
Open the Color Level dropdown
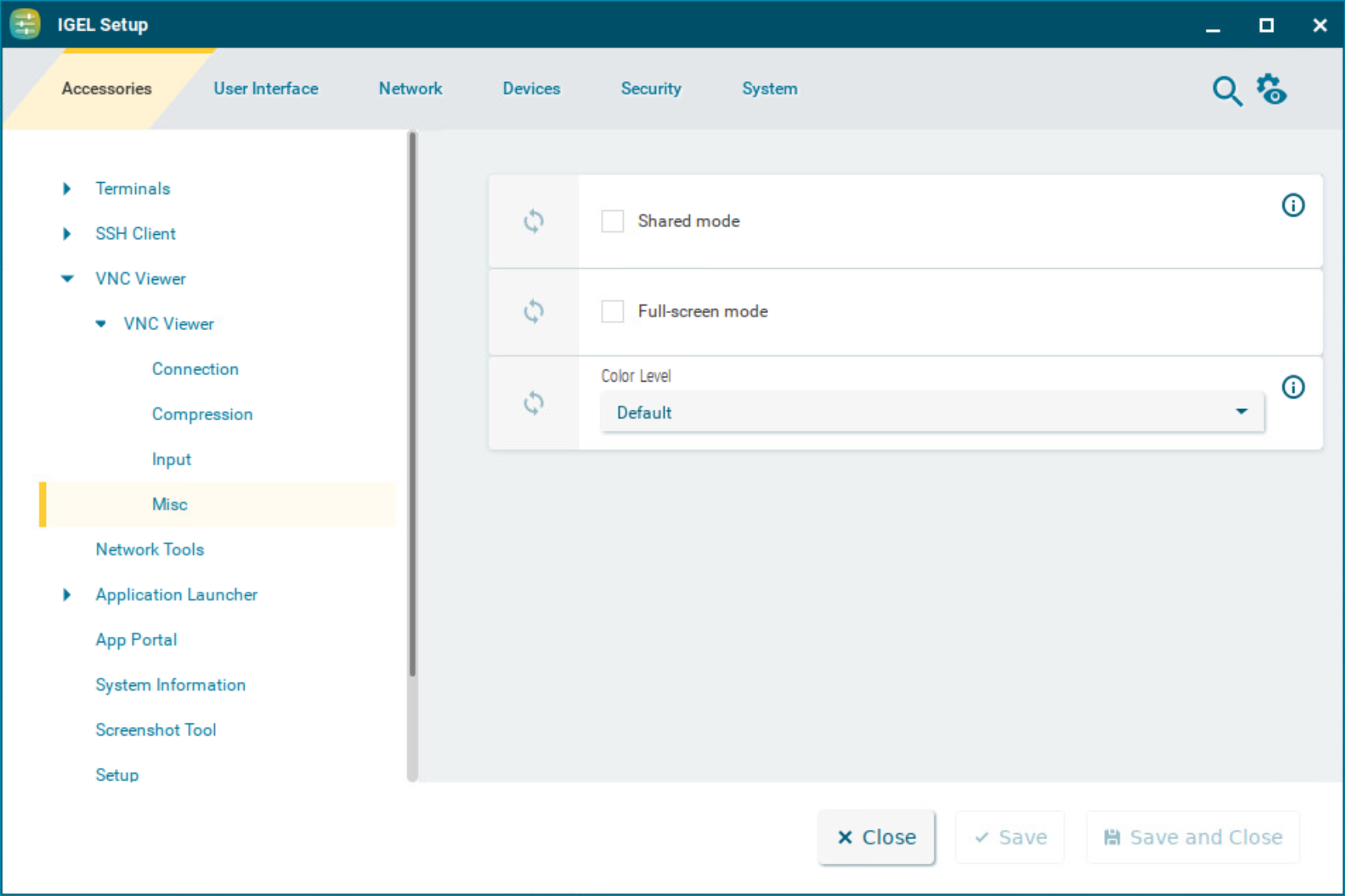[931, 412]
